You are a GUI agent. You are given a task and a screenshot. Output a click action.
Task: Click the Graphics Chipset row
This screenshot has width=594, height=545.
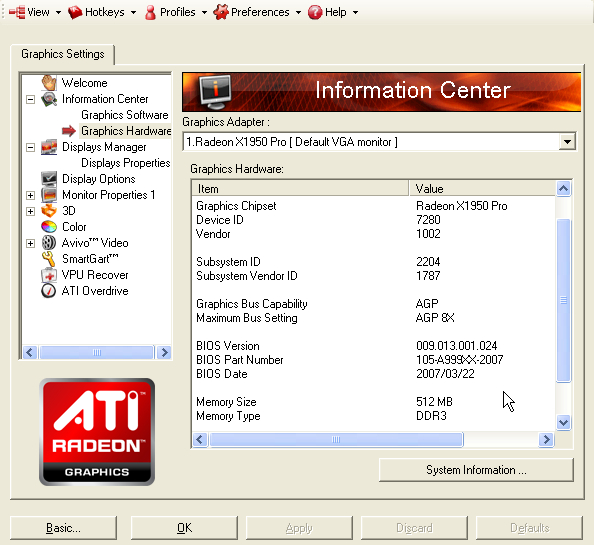click(x=373, y=206)
